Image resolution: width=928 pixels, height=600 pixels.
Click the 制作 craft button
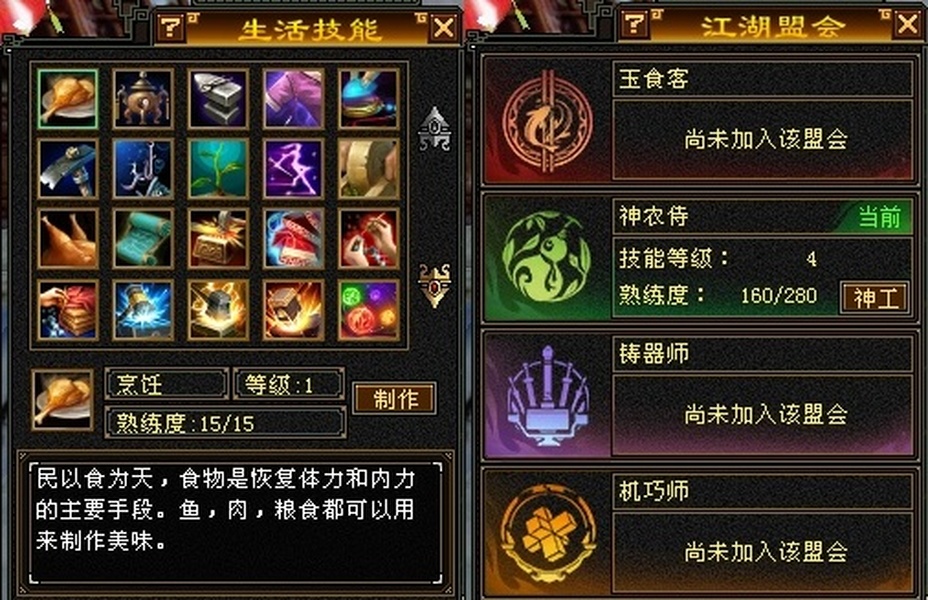click(395, 399)
